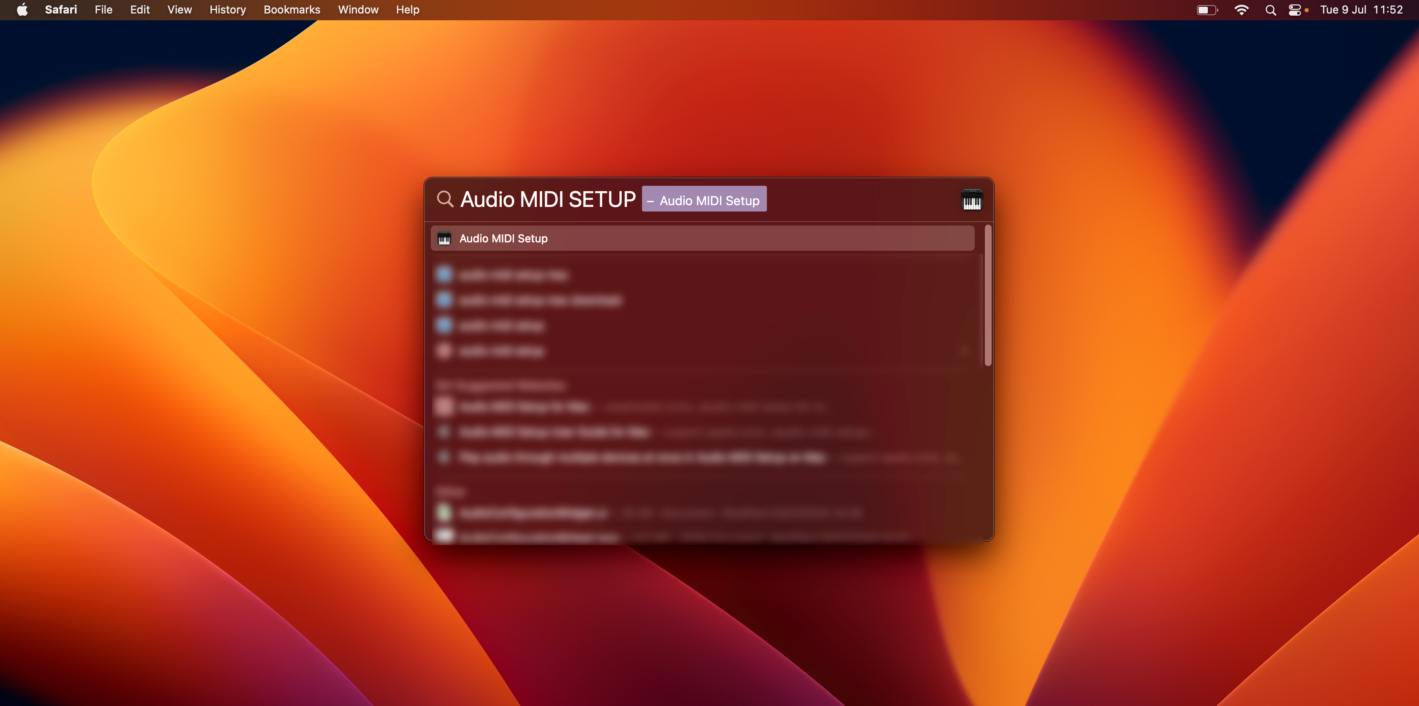
Task: Click the piano keyboard icon beside the Spotlight search field
Action: [x=971, y=201]
